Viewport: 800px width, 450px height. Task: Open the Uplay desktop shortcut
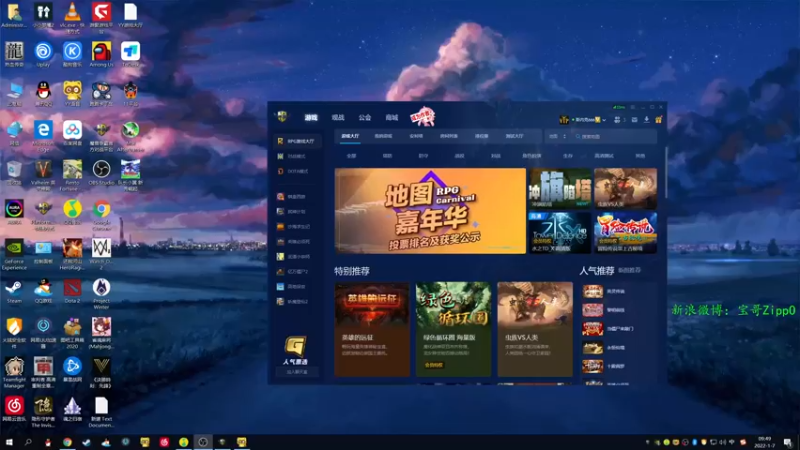click(43, 55)
